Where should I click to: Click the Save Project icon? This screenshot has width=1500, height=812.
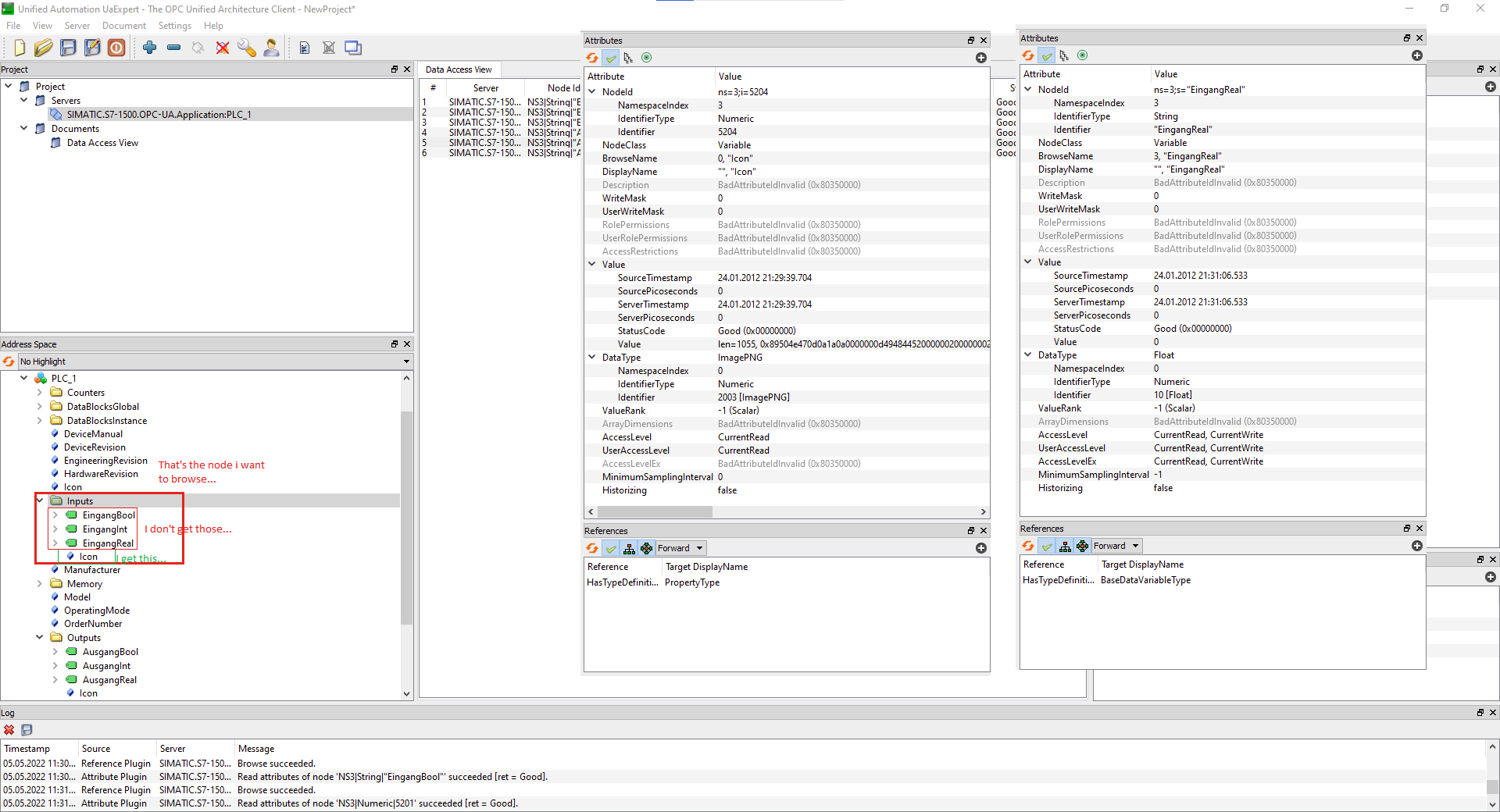click(x=68, y=48)
